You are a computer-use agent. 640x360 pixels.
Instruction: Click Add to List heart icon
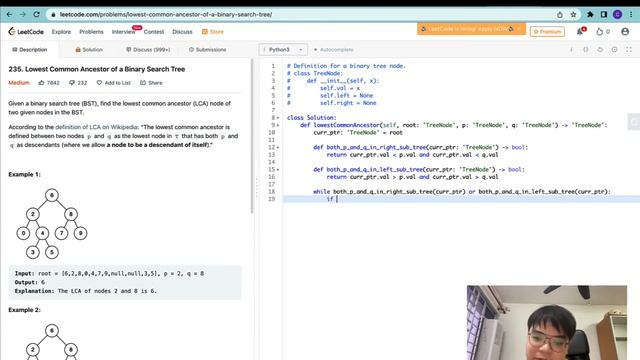click(x=99, y=82)
